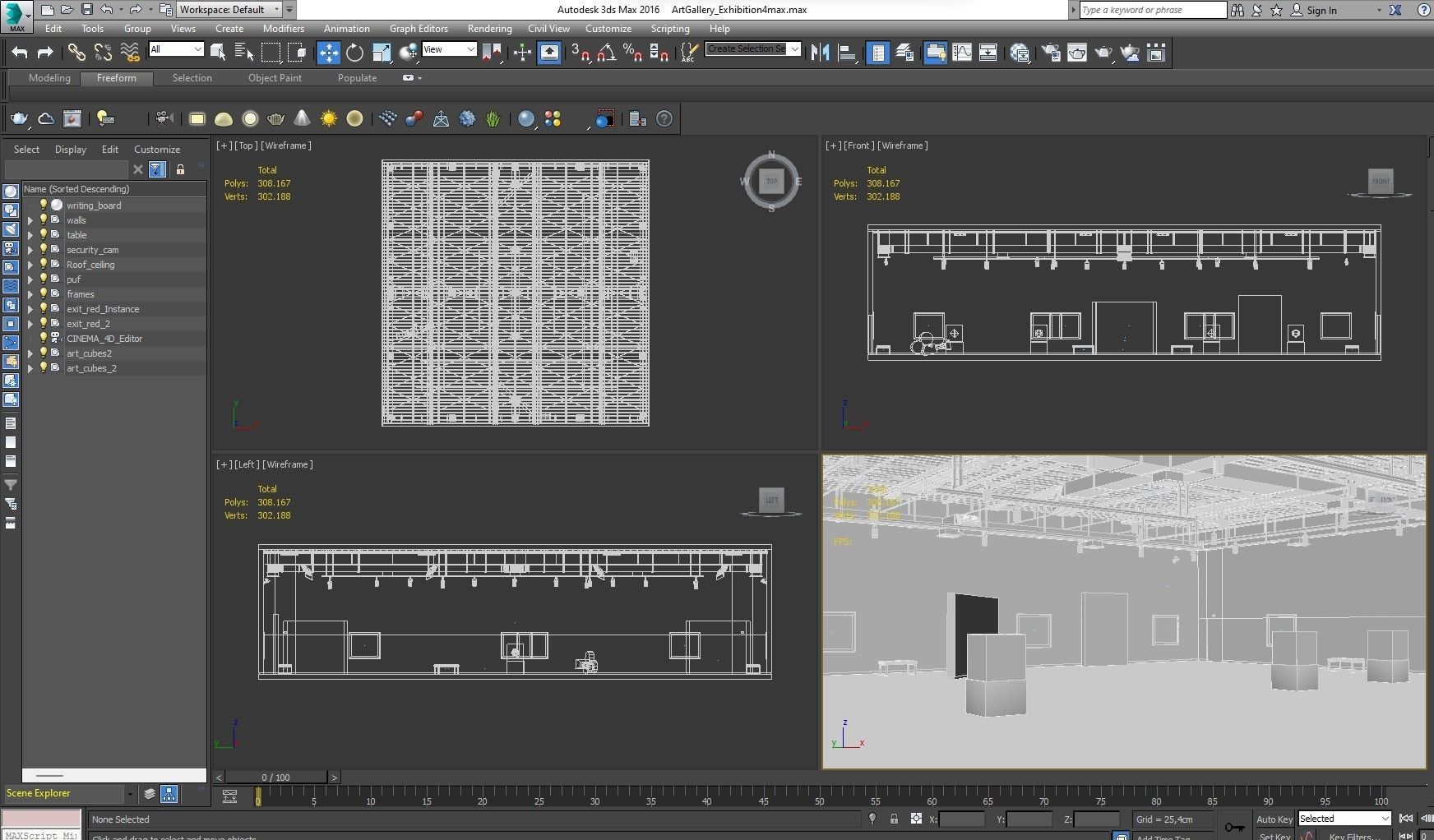Select the Move transform tool
The height and width of the screenshot is (840, 1434).
pos(328,53)
